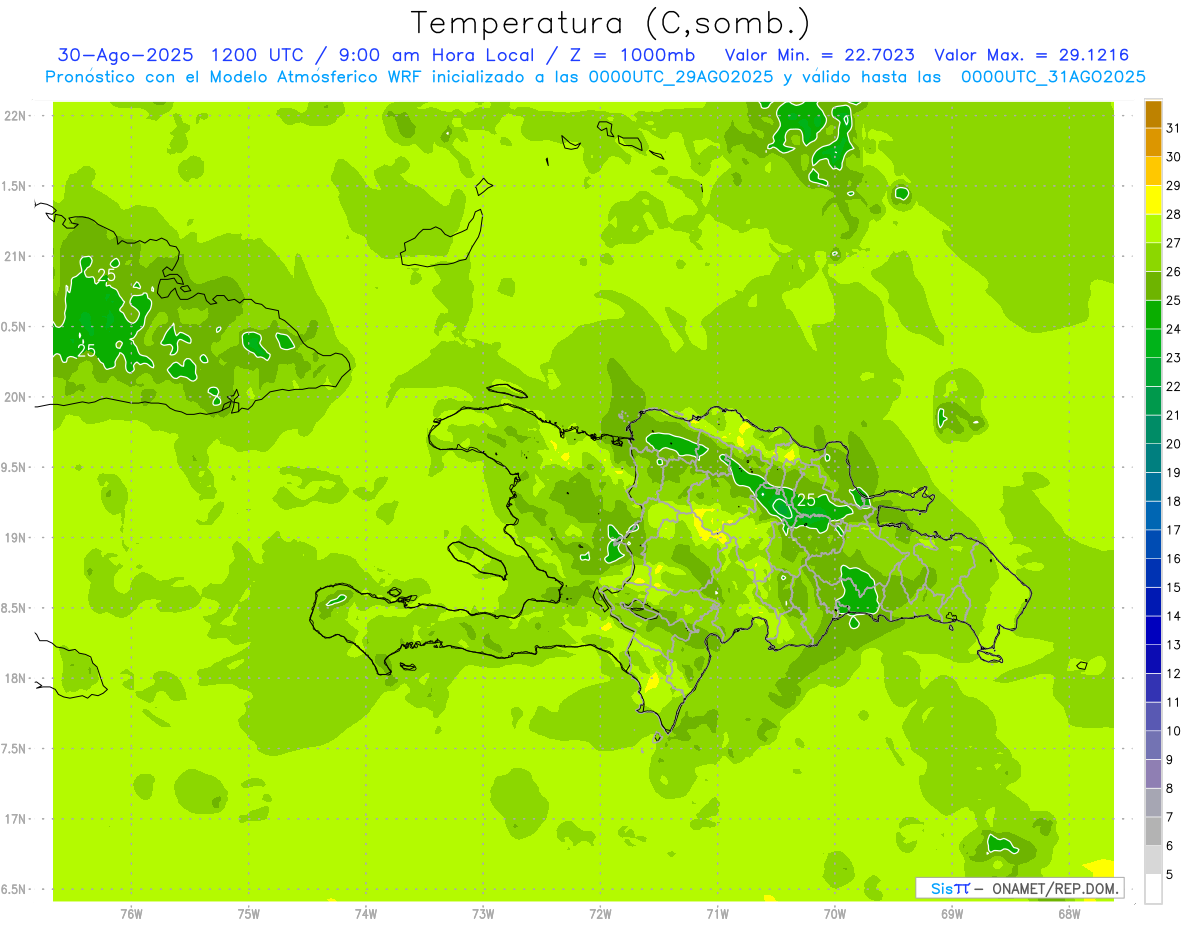Screen dimensions: 1200x927
Task: Click the "ONAMET/REP.DOM." credit box
Action: point(1020,888)
